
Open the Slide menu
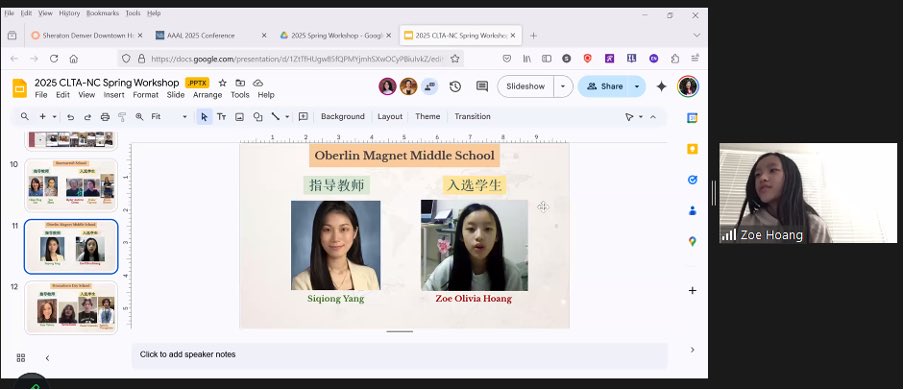[x=176, y=95]
